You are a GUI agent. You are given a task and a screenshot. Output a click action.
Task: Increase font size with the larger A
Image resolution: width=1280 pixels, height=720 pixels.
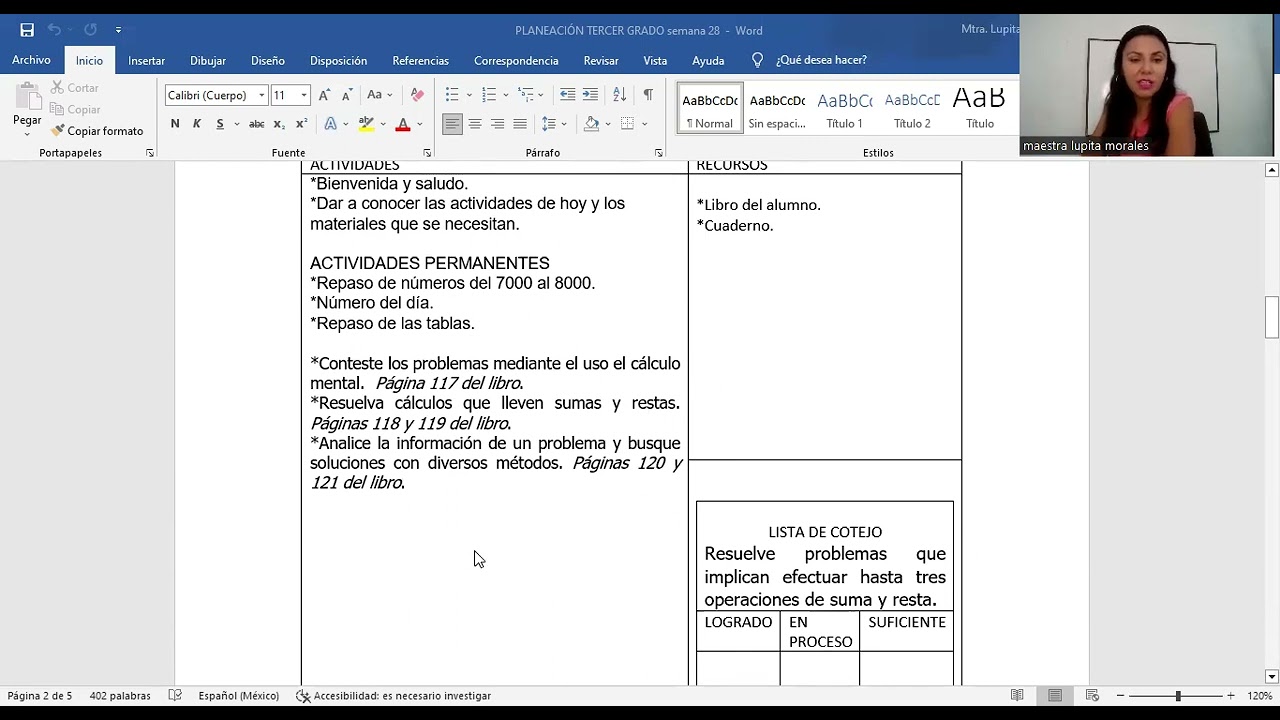click(326, 95)
